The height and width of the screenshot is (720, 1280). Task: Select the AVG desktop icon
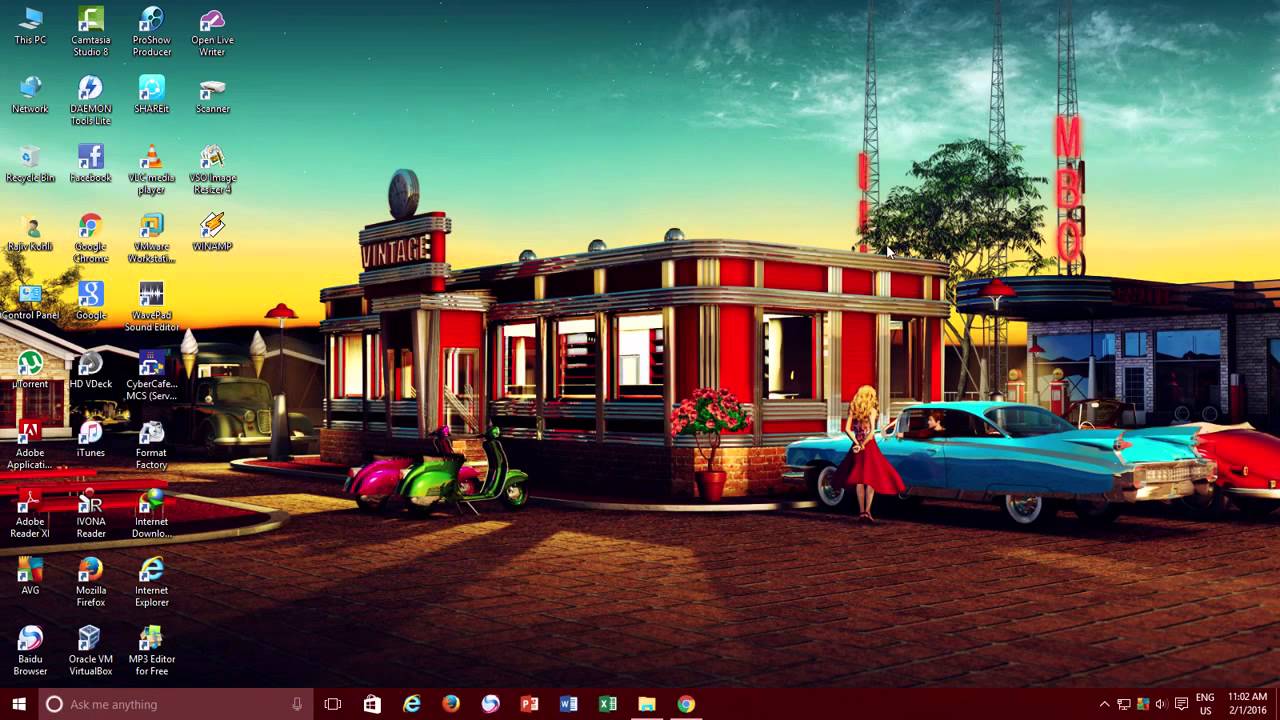tap(30, 577)
